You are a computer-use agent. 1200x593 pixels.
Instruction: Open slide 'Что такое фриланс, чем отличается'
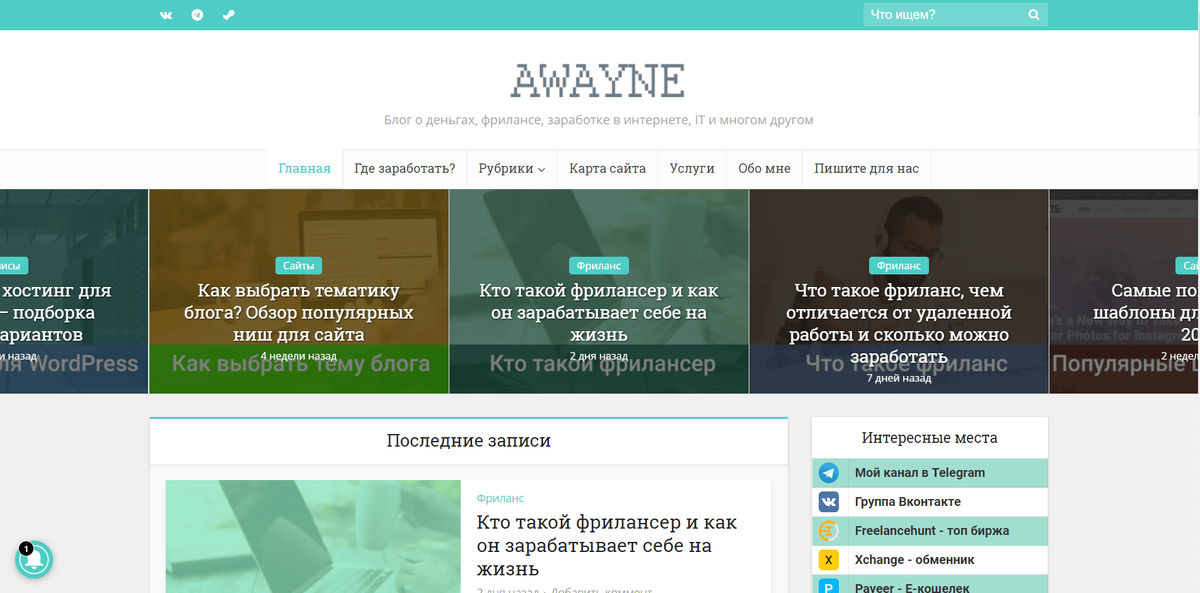[898, 324]
